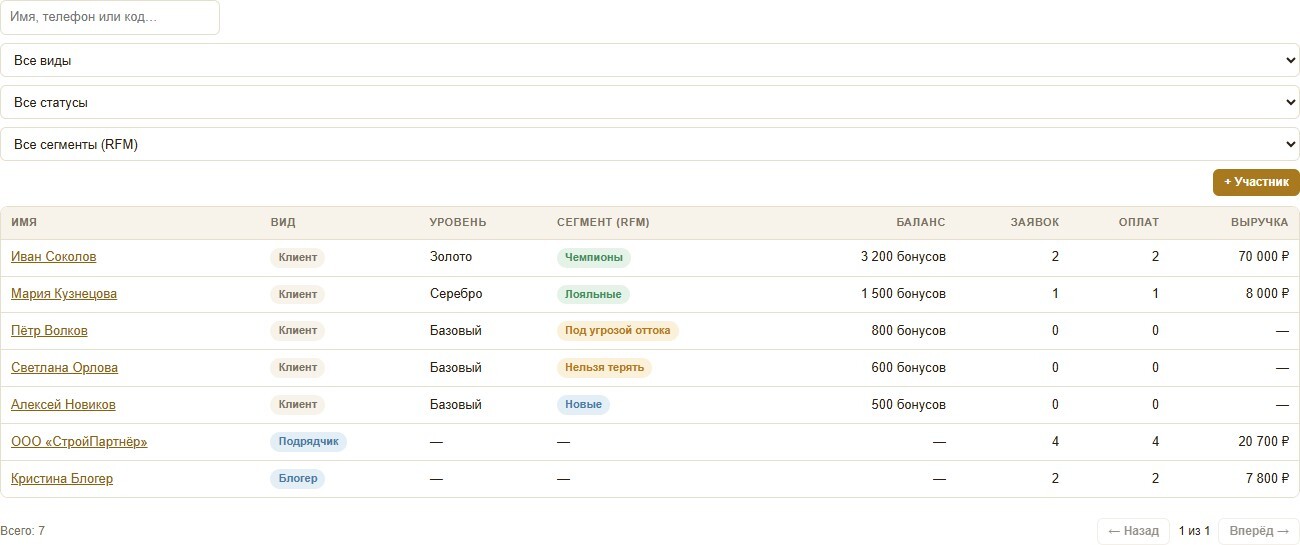
Task: Open Пётр Волков link
Action: [49, 331]
